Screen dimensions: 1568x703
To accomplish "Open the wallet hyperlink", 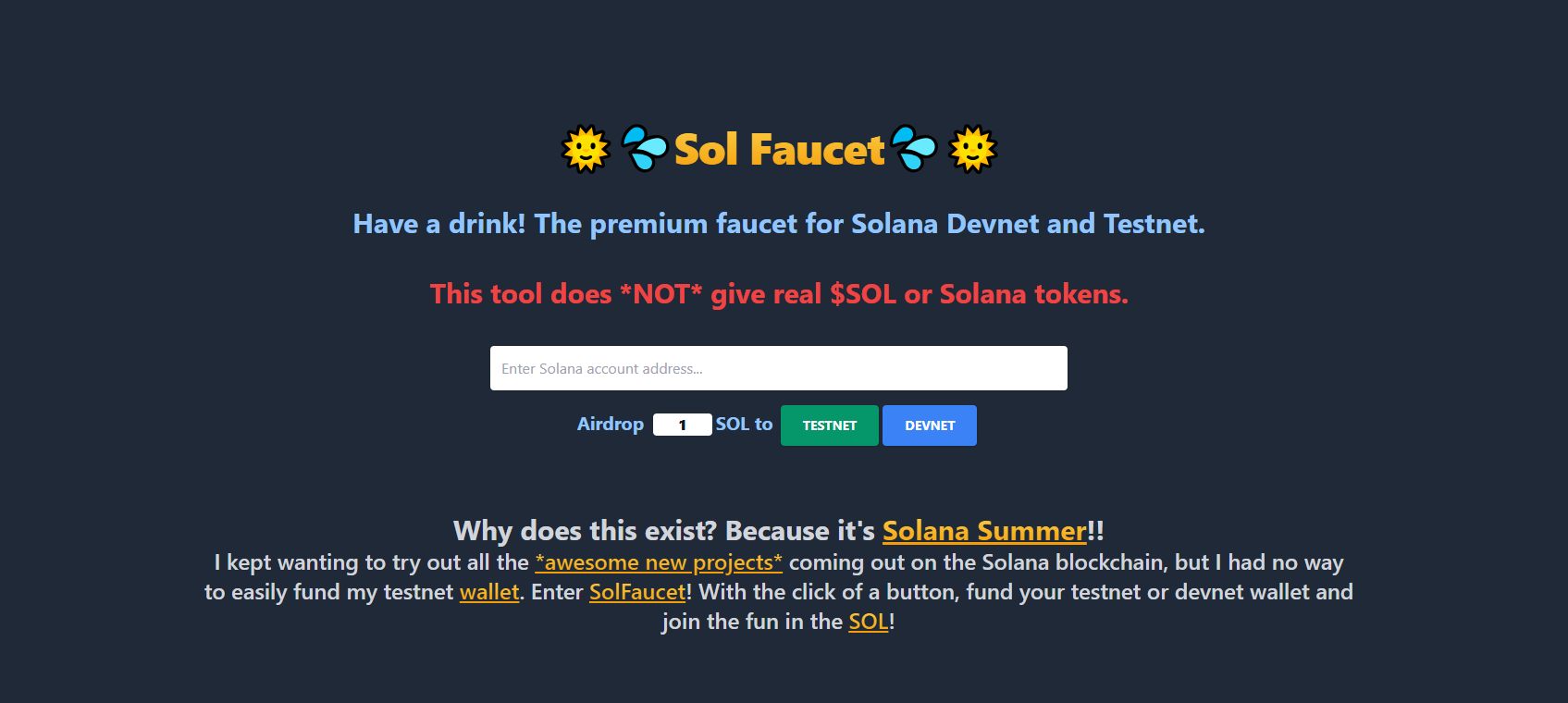I will (x=489, y=592).
